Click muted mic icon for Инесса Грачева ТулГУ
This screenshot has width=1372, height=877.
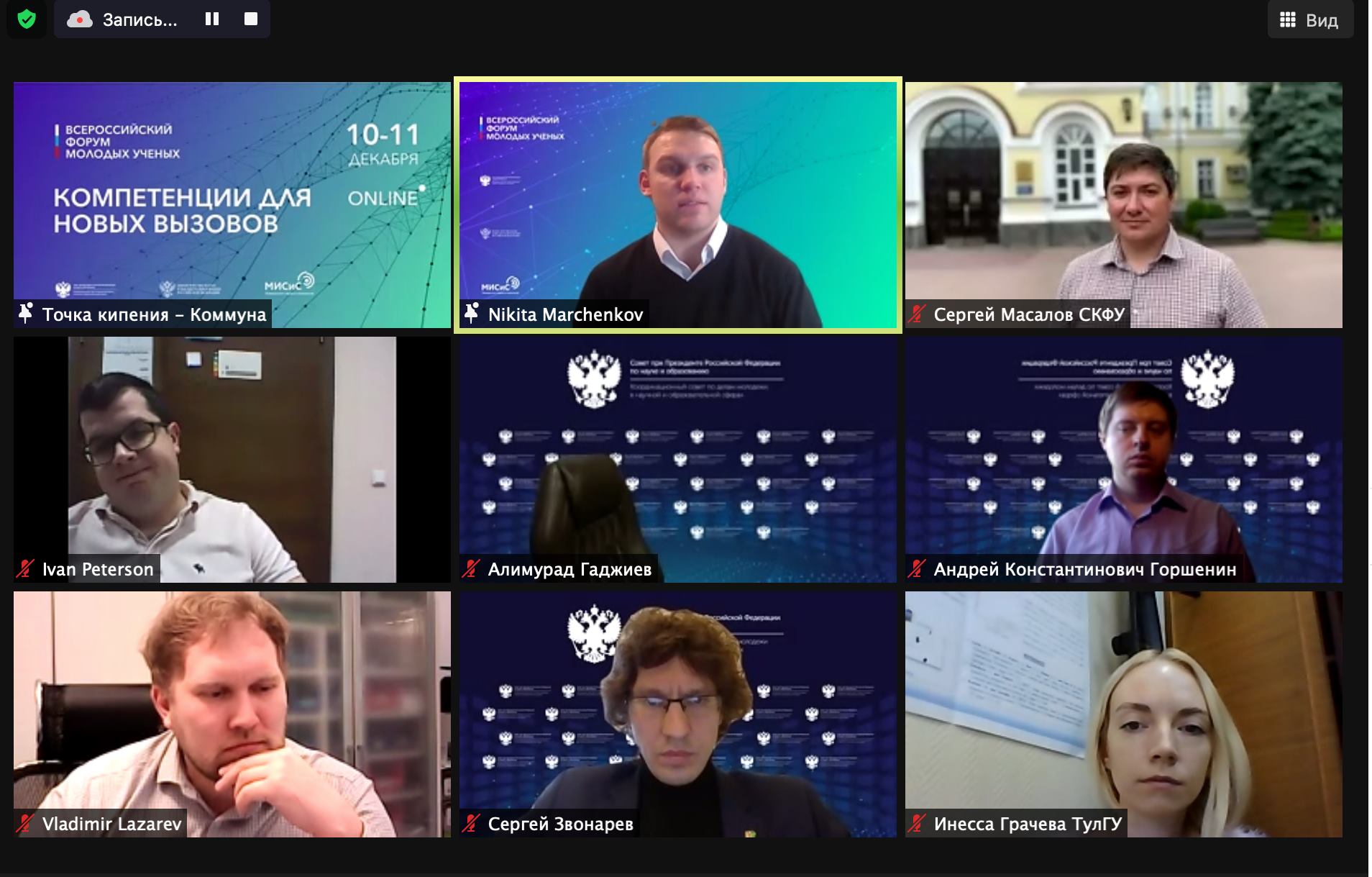pyautogui.click(x=917, y=824)
